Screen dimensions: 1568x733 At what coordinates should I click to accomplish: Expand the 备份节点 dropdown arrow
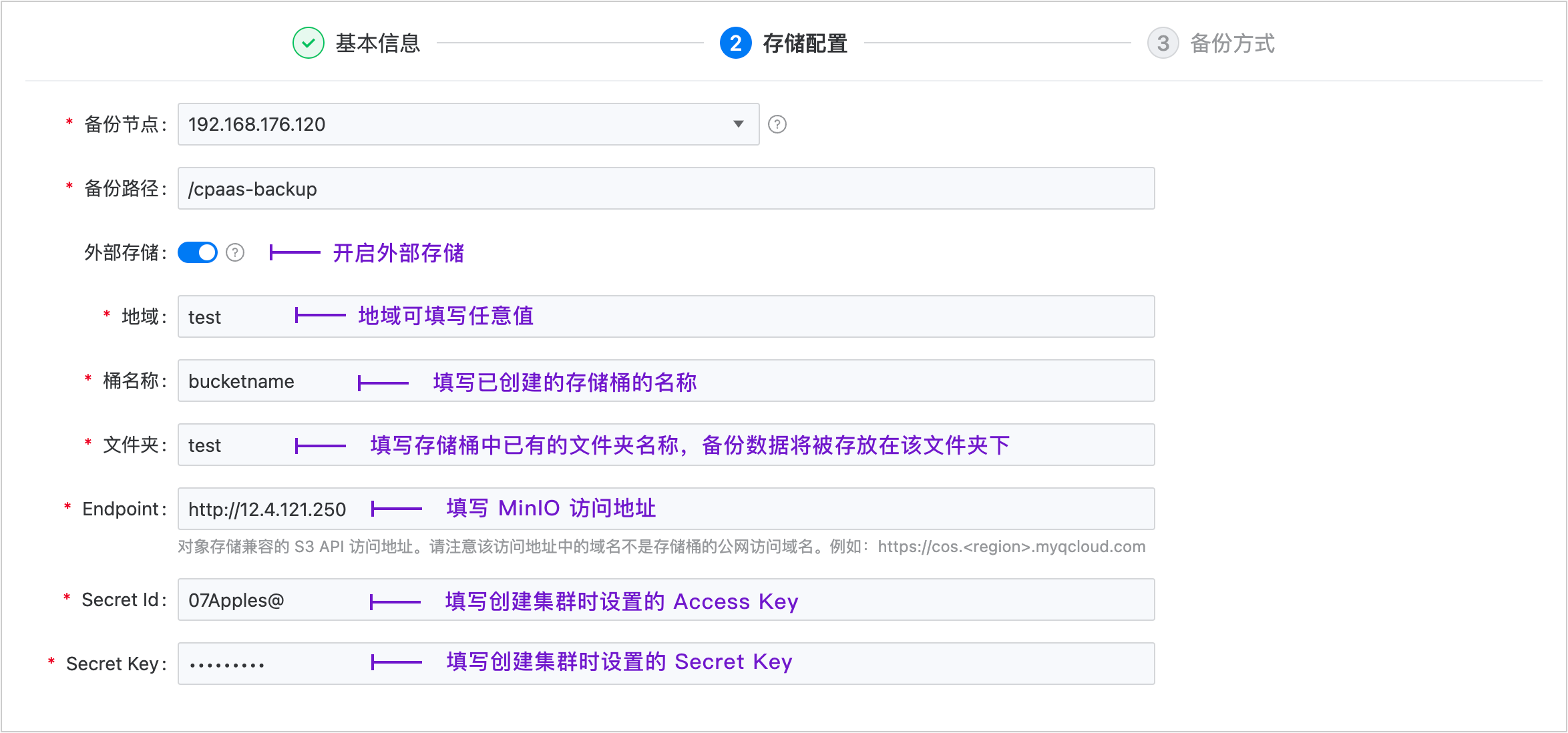[738, 124]
